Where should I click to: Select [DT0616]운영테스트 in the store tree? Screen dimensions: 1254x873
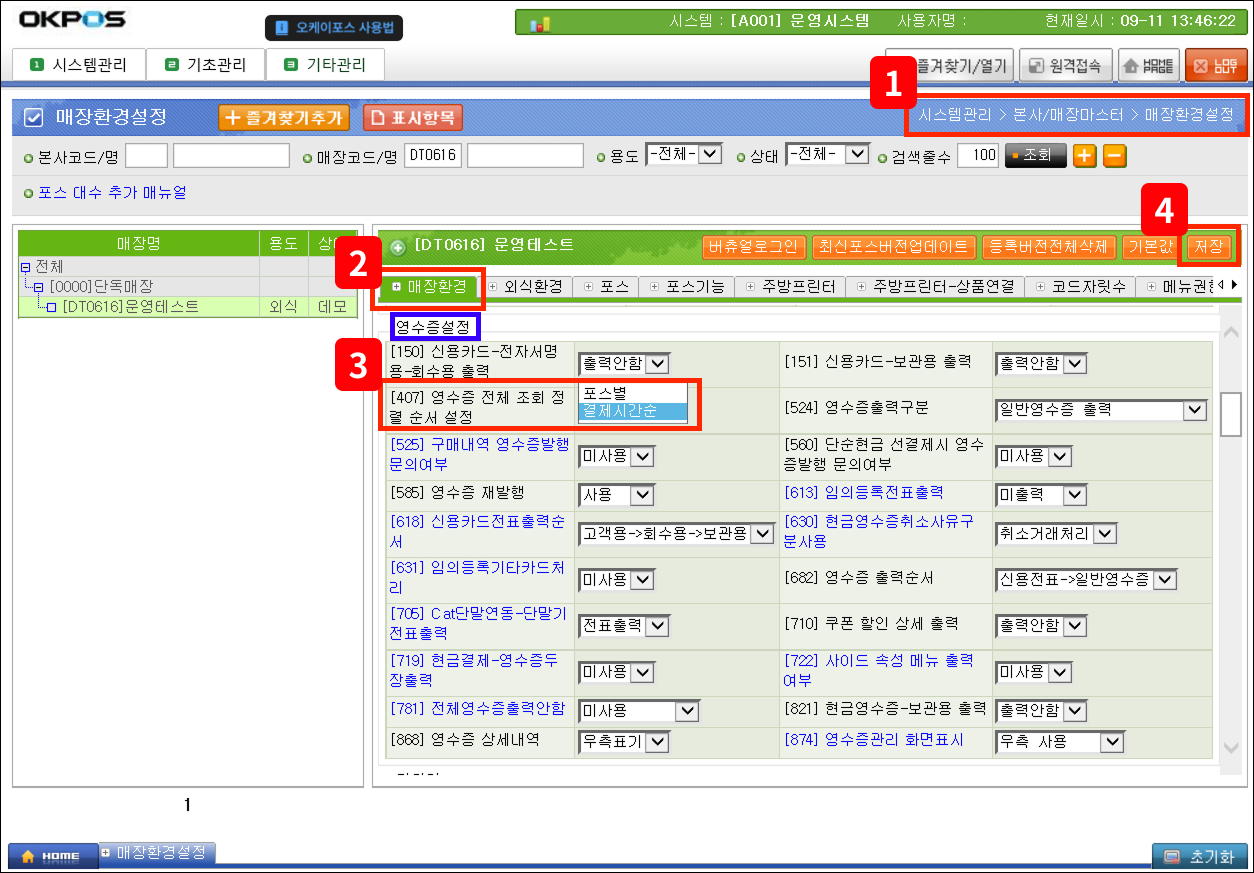coord(130,307)
